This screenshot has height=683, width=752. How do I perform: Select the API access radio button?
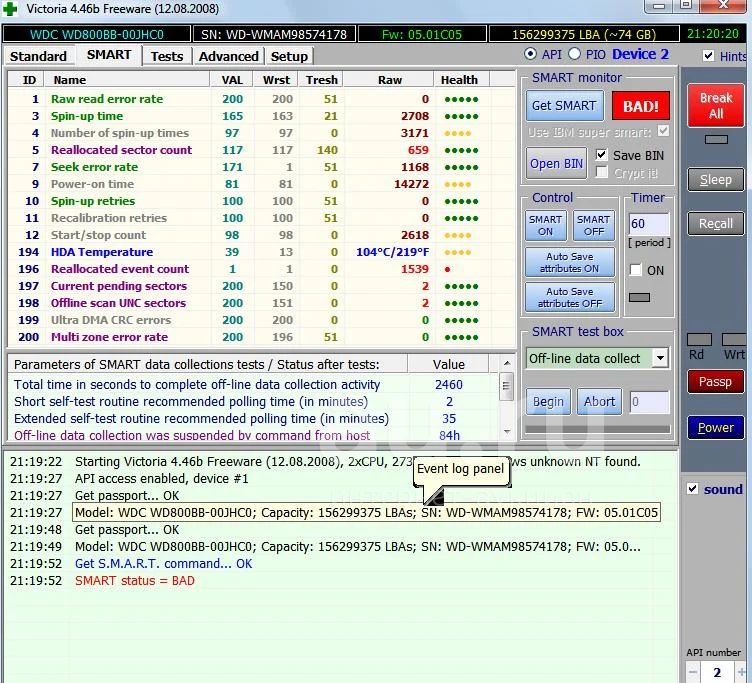coord(530,54)
